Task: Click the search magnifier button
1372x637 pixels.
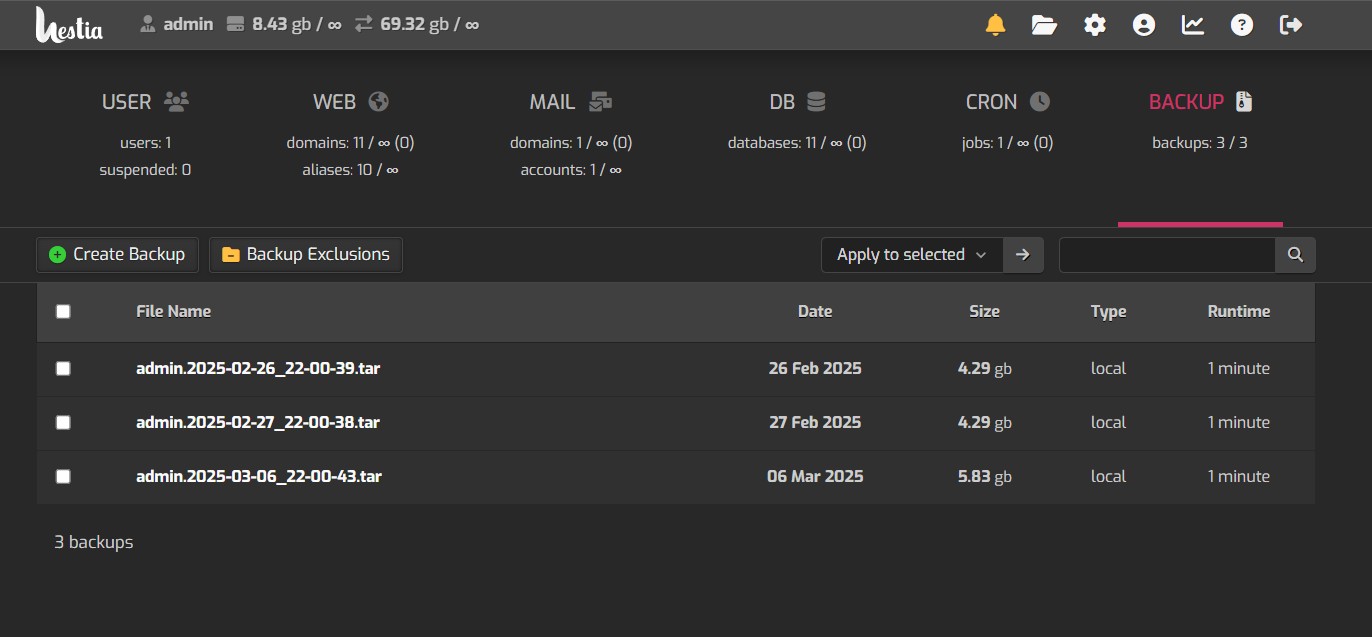Action: (1295, 255)
